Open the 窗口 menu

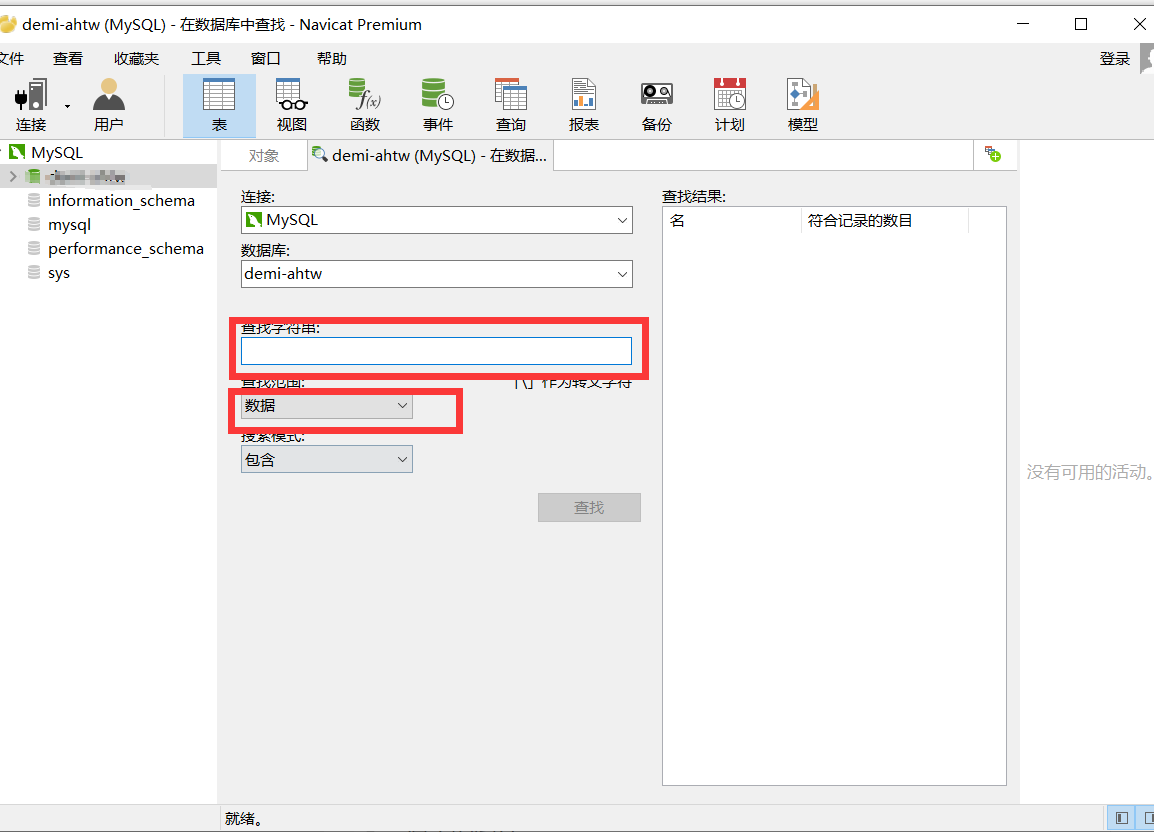tap(266, 58)
